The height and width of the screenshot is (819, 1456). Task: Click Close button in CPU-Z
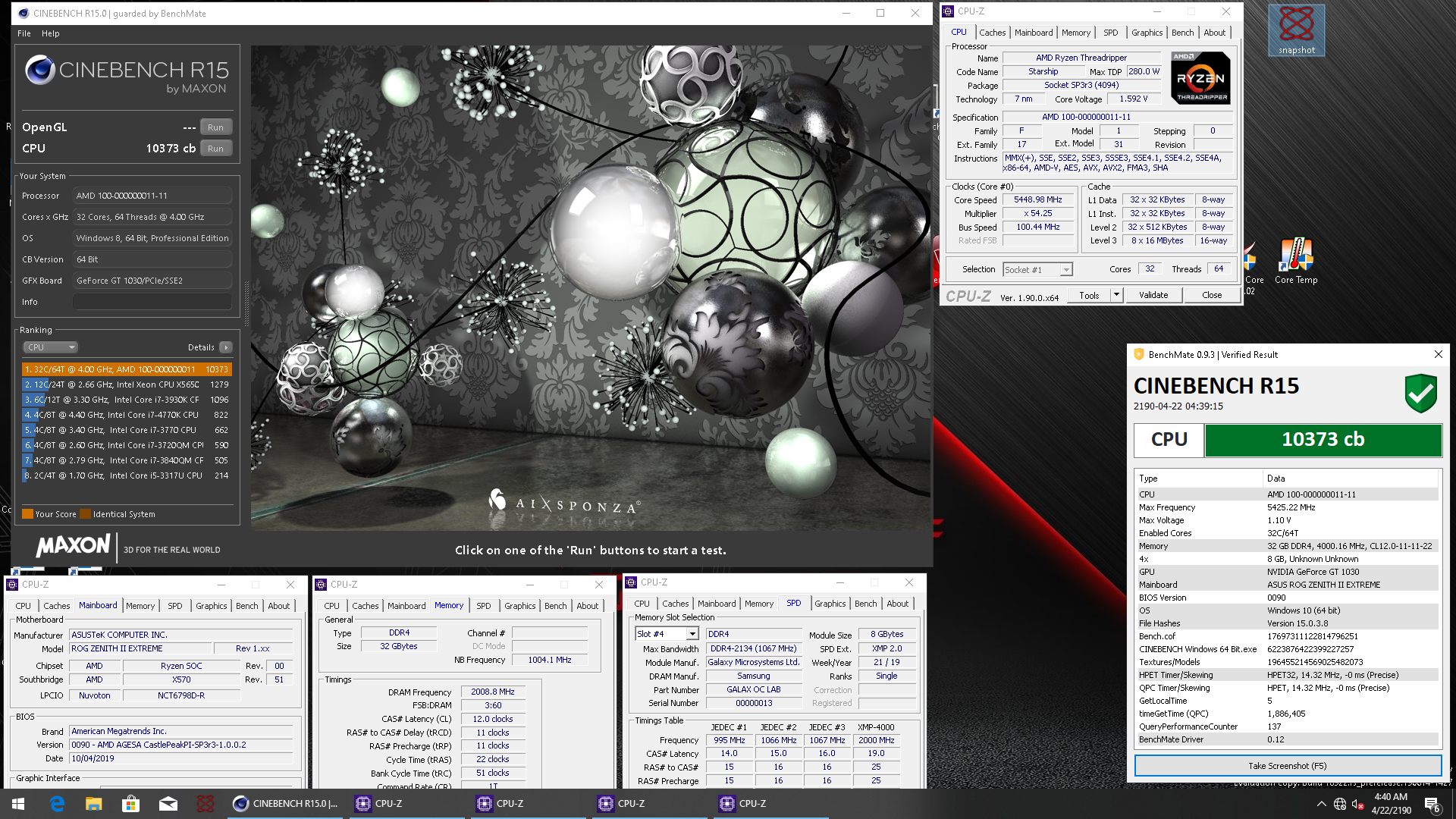coord(1212,295)
